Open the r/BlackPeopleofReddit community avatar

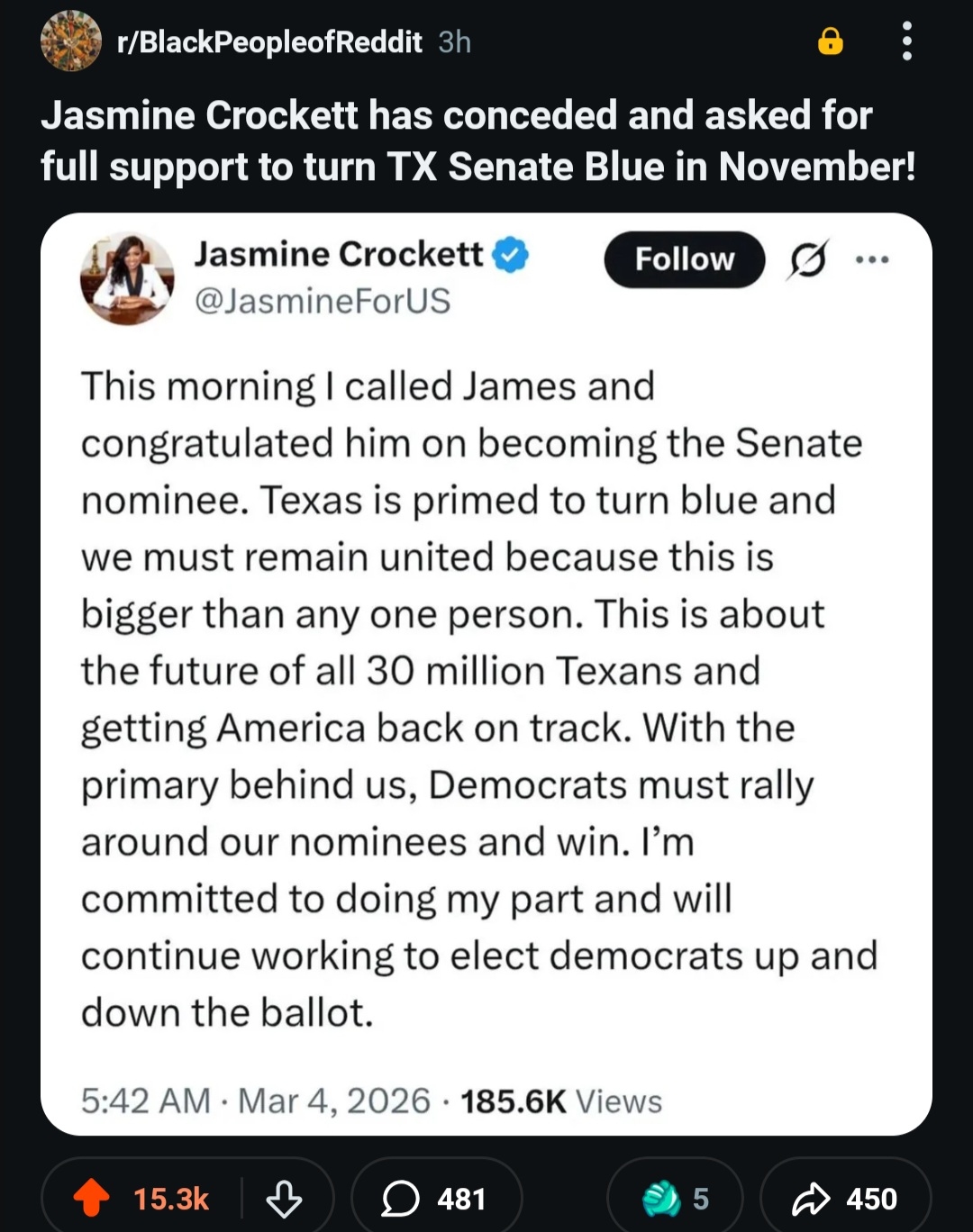point(70,41)
